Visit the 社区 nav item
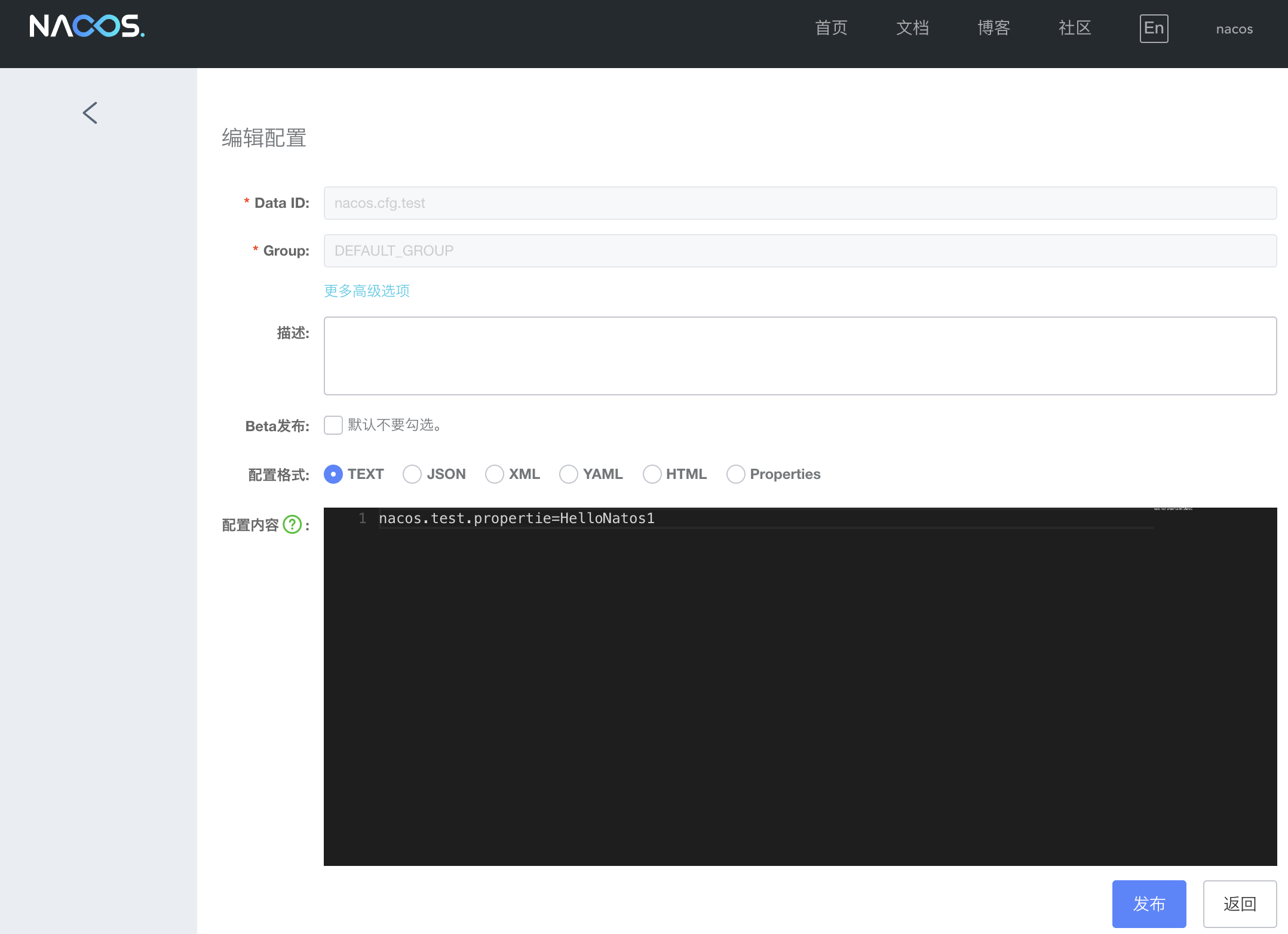The height and width of the screenshot is (934, 1288). coord(1075,28)
